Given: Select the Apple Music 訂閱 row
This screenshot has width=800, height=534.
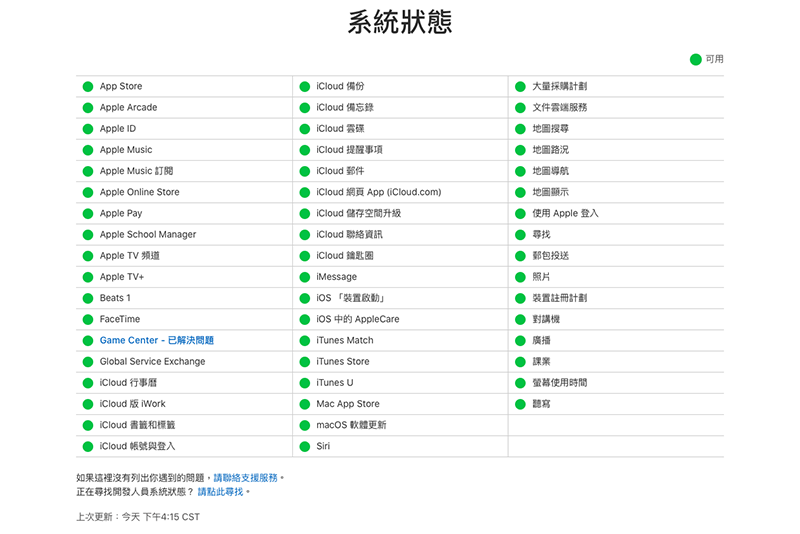Looking at the screenshot, I should pos(136,171).
